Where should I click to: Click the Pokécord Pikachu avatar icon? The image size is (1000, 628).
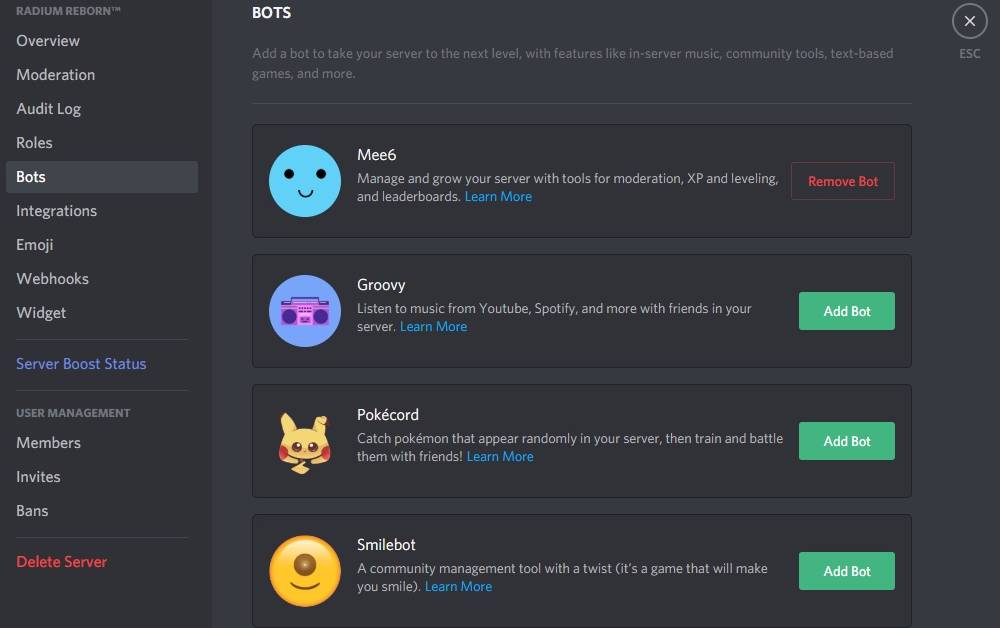click(303, 441)
